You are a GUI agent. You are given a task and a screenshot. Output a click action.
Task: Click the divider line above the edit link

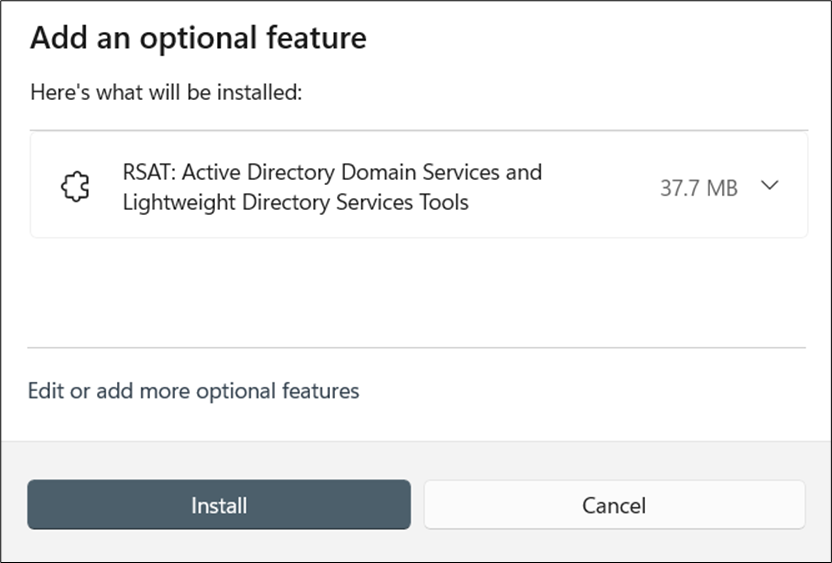pos(417,348)
